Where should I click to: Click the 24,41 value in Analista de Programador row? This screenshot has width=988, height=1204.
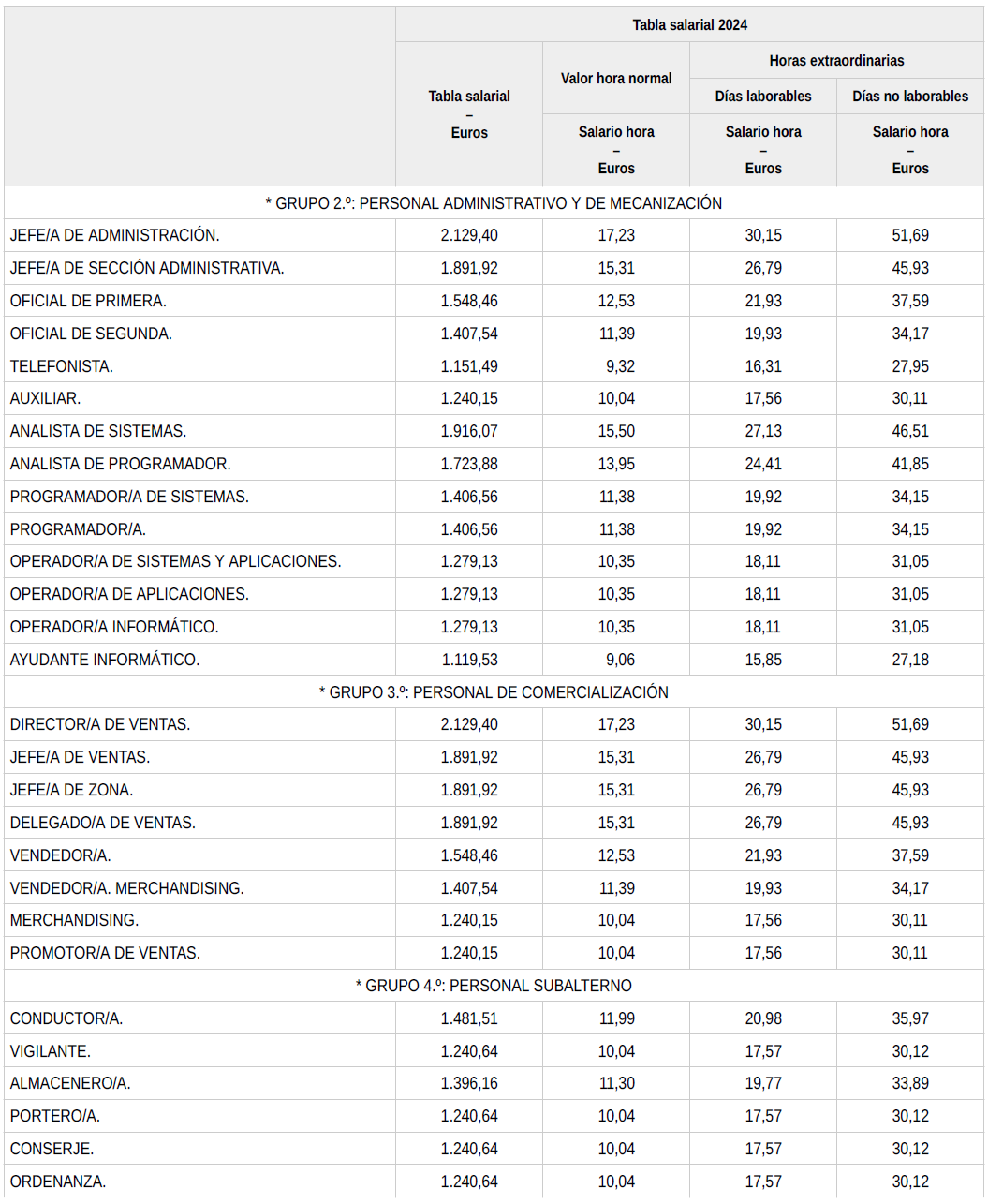(x=763, y=464)
